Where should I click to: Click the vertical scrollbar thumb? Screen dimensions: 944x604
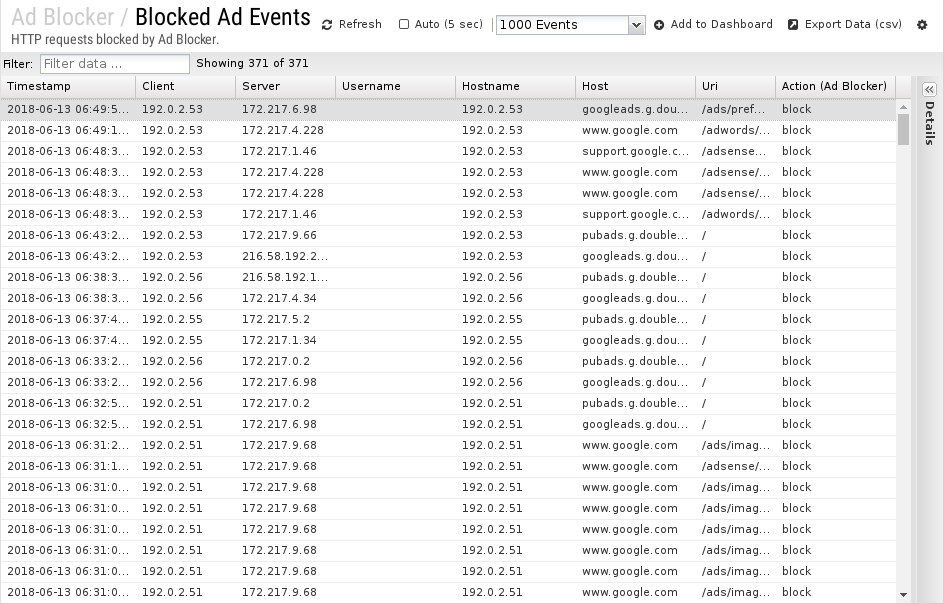[x=903, y=129]
